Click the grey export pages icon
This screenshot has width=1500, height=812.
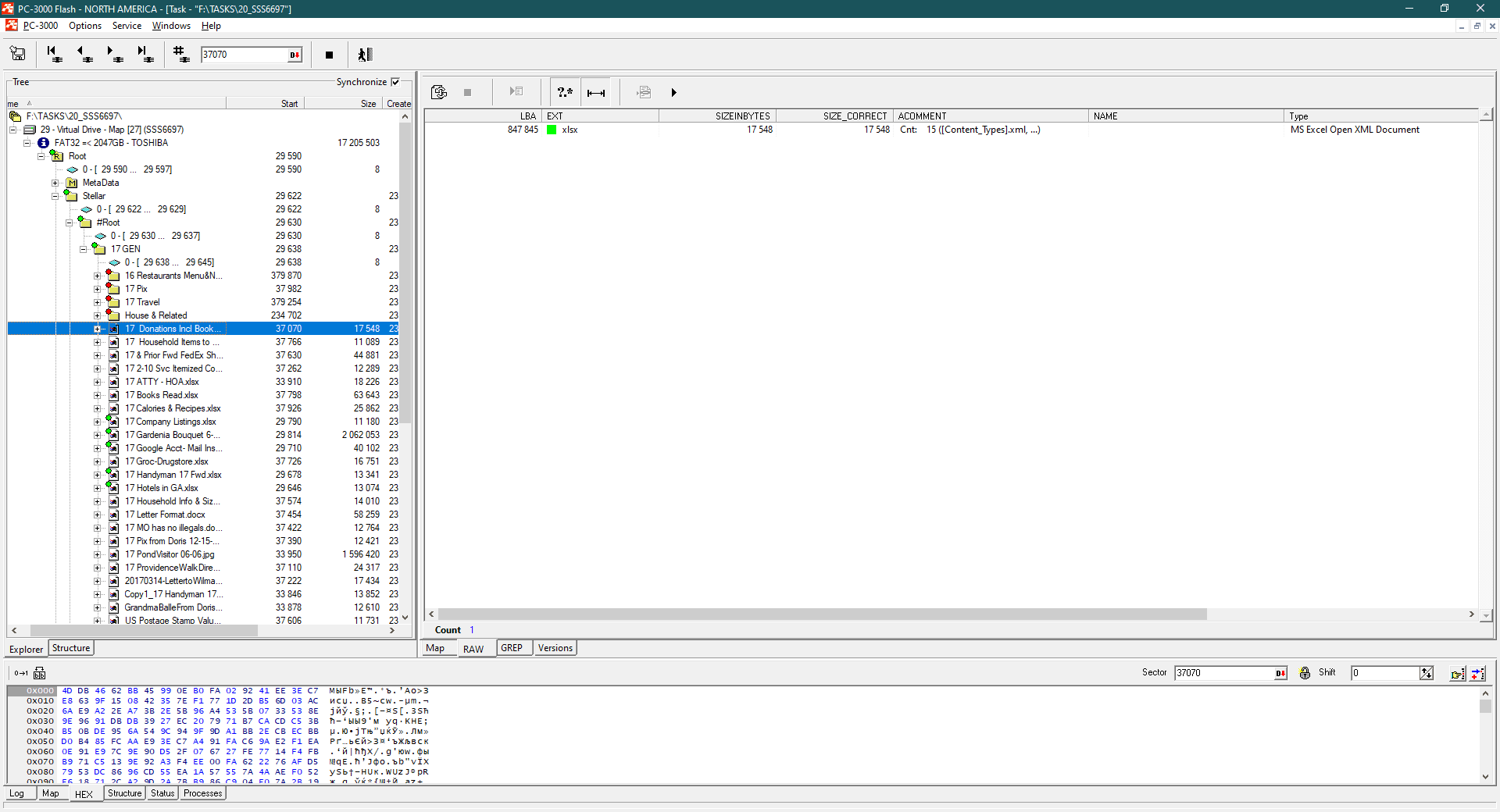[x=644, y=92]
